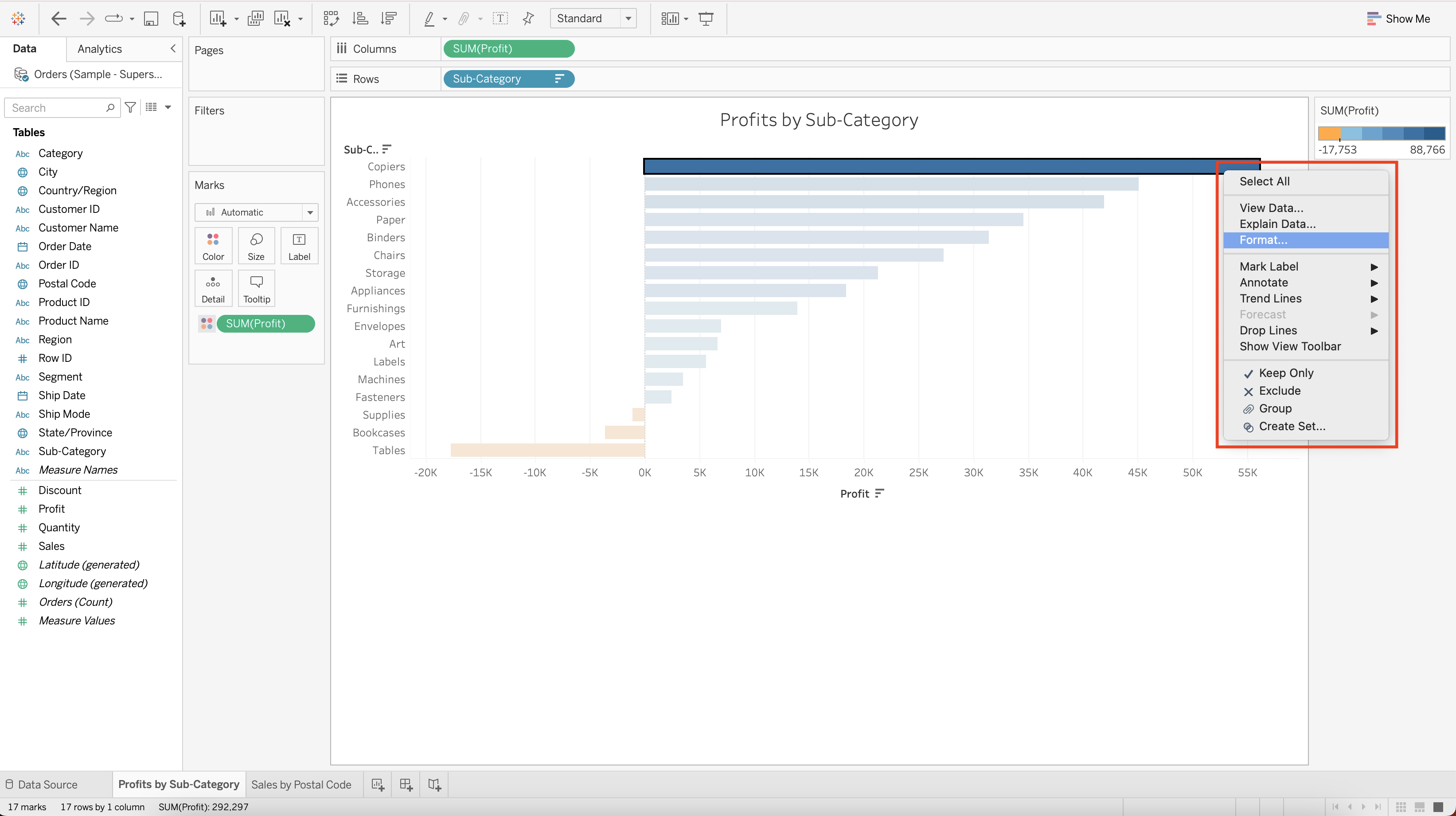
Task: Switch to the Analytics tab
Action: tap(100, 49)
